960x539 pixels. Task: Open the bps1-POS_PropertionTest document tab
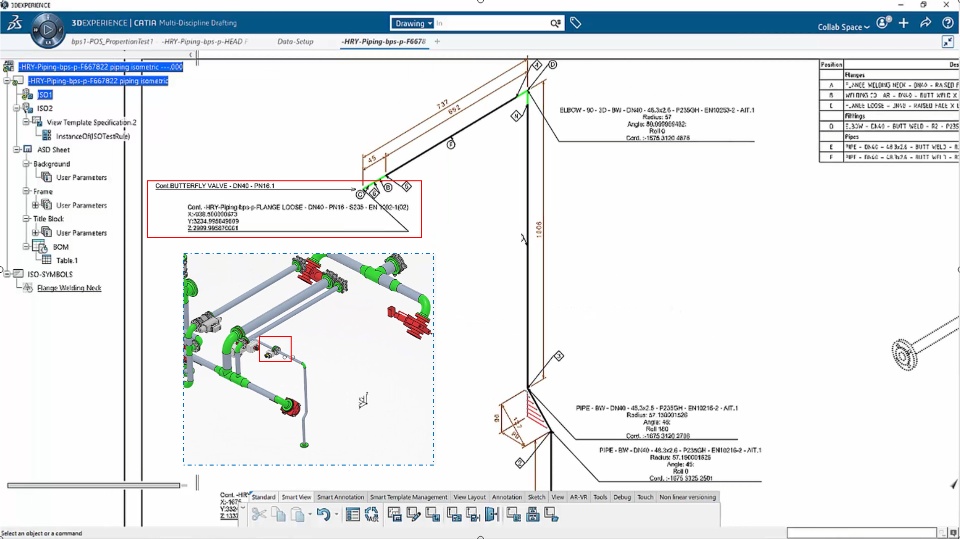tap(111, 42)
